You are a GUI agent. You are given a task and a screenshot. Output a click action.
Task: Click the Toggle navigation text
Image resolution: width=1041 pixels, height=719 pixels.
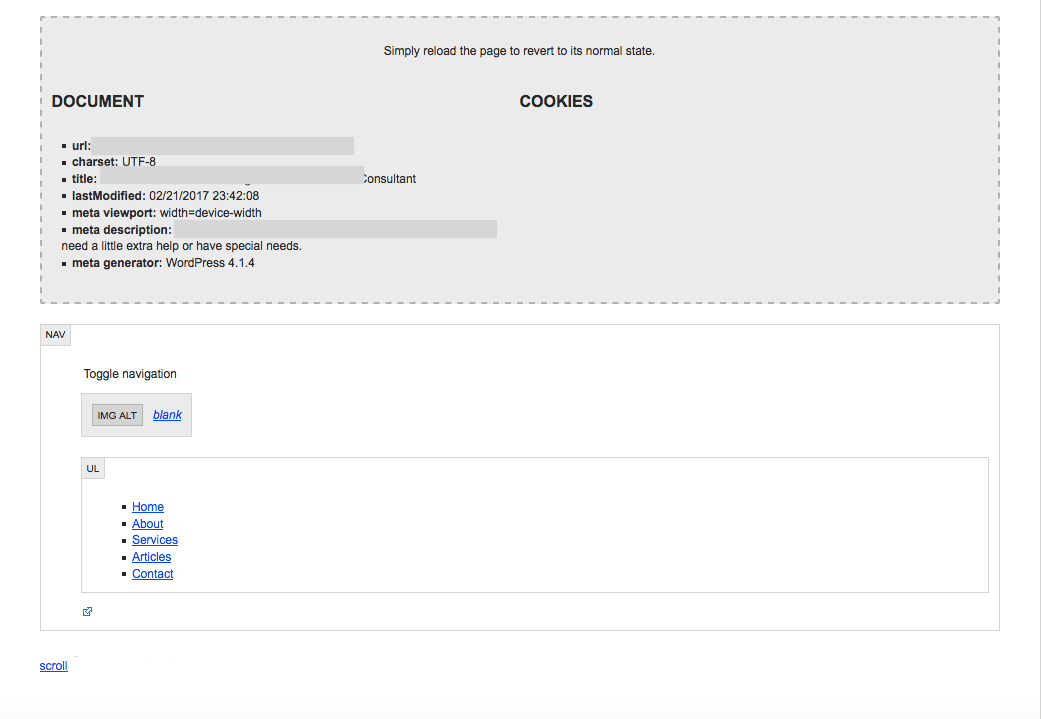(x=130, y=374)
